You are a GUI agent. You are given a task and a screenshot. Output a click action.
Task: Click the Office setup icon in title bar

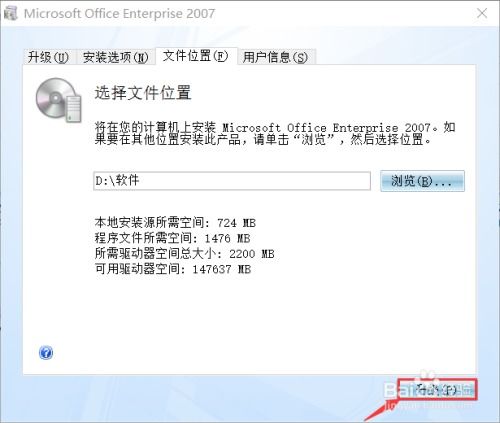[x=10, y=13]
